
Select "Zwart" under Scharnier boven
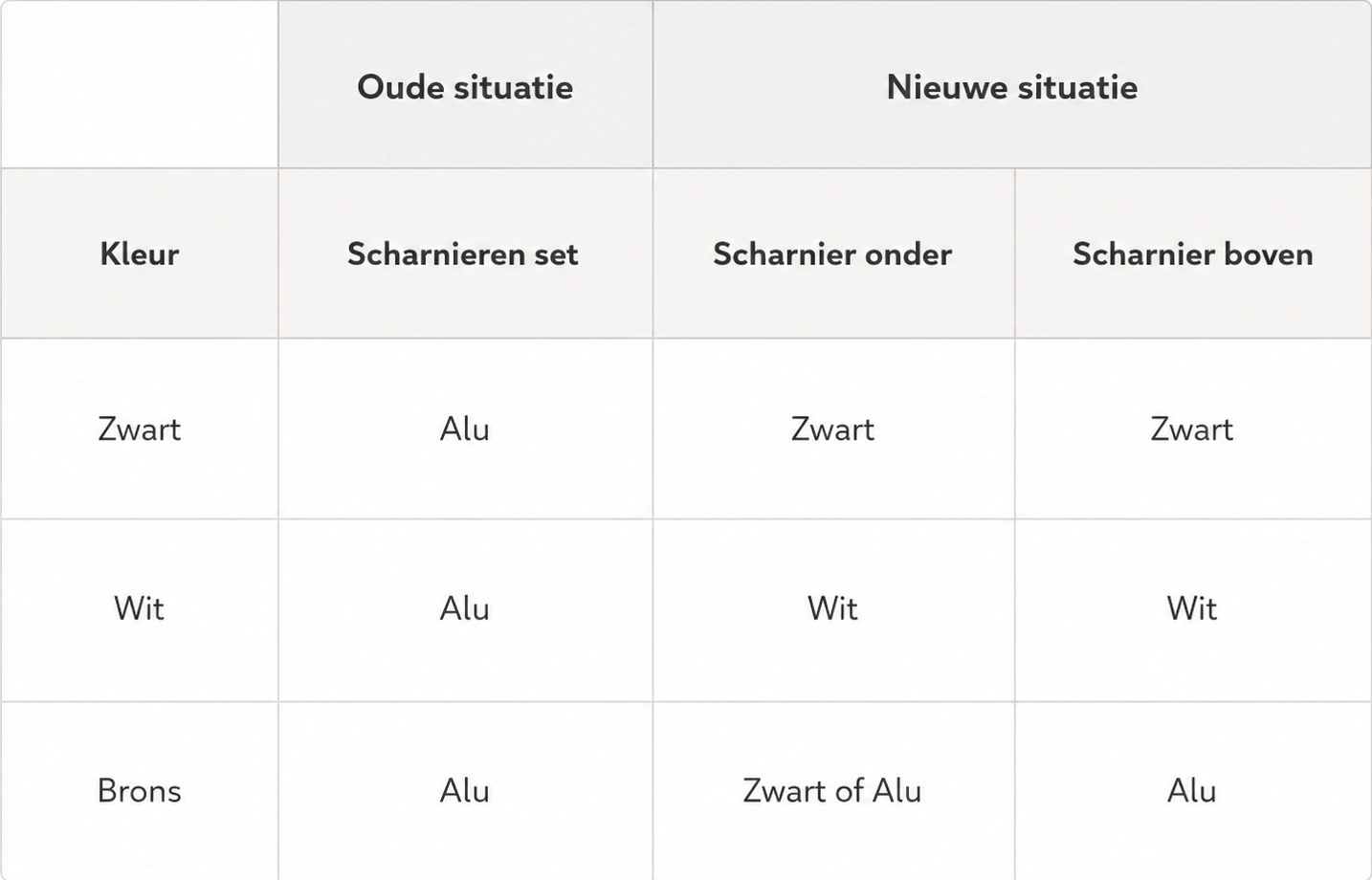[x=1193, y=429]
